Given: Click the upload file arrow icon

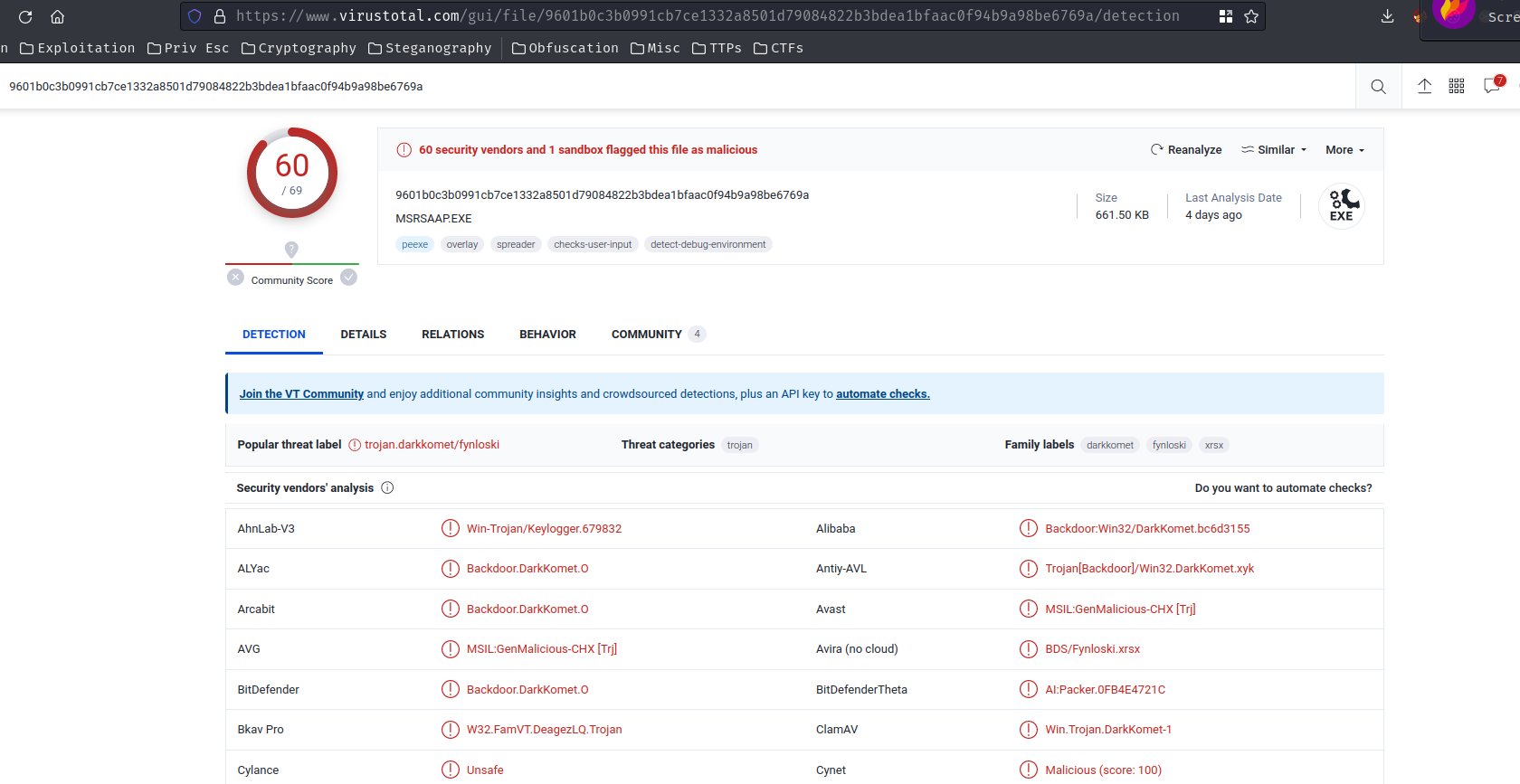Looking at the screenshot, I should click(x=1424, y=86).
